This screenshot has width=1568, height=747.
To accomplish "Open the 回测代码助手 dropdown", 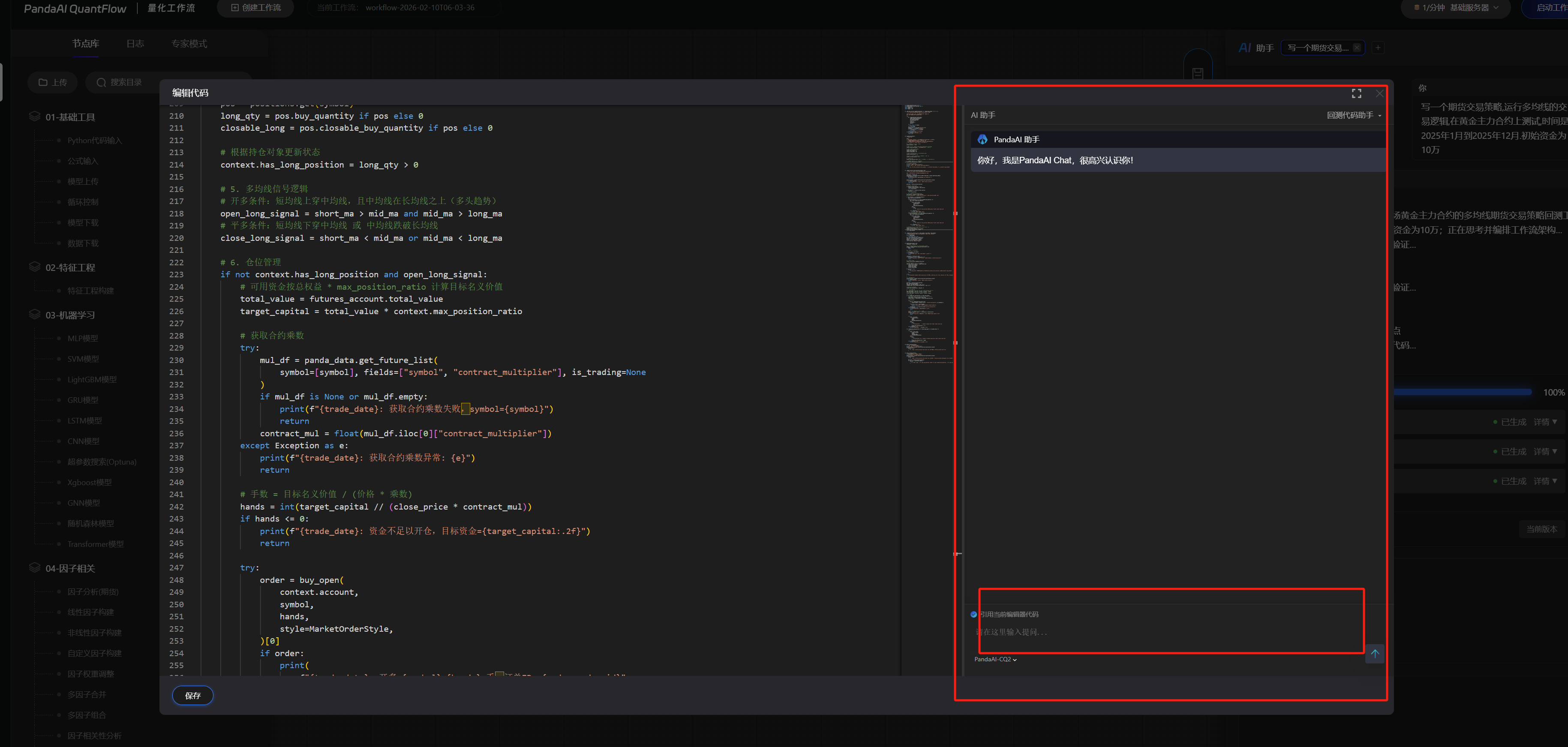I will pyautogui.click(x=1354, y=115).
